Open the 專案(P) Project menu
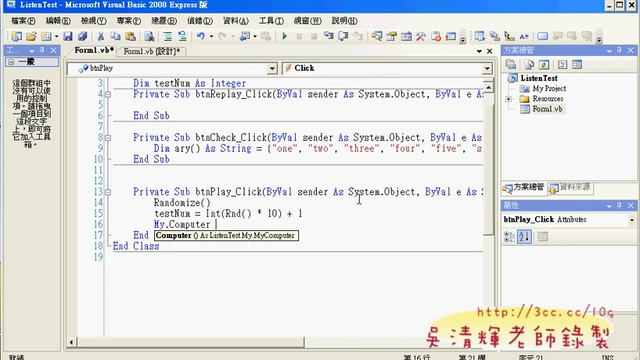Viewport: 640px width, 360px height. tap(129, 21)
